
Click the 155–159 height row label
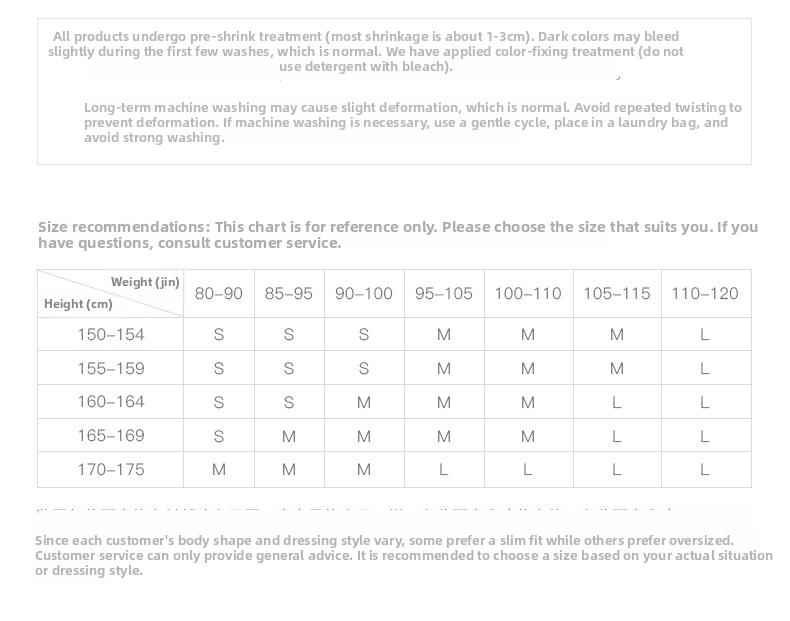click(x=111, y=368)
